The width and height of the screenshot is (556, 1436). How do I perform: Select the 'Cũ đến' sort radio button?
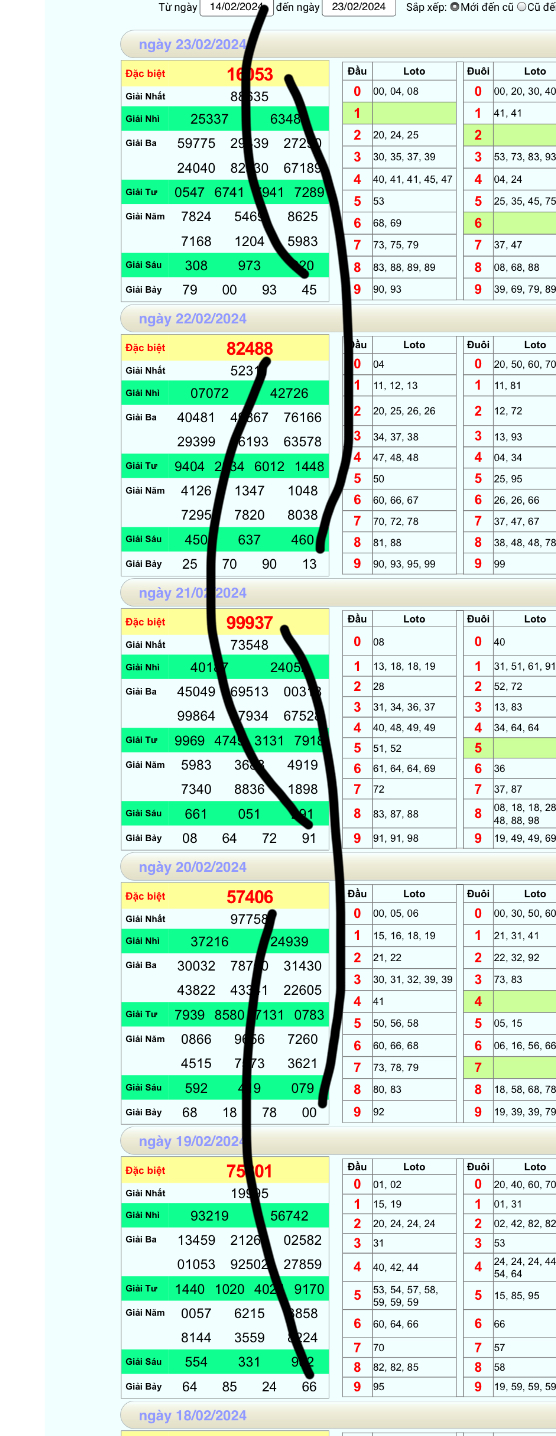tap(521, 7)
